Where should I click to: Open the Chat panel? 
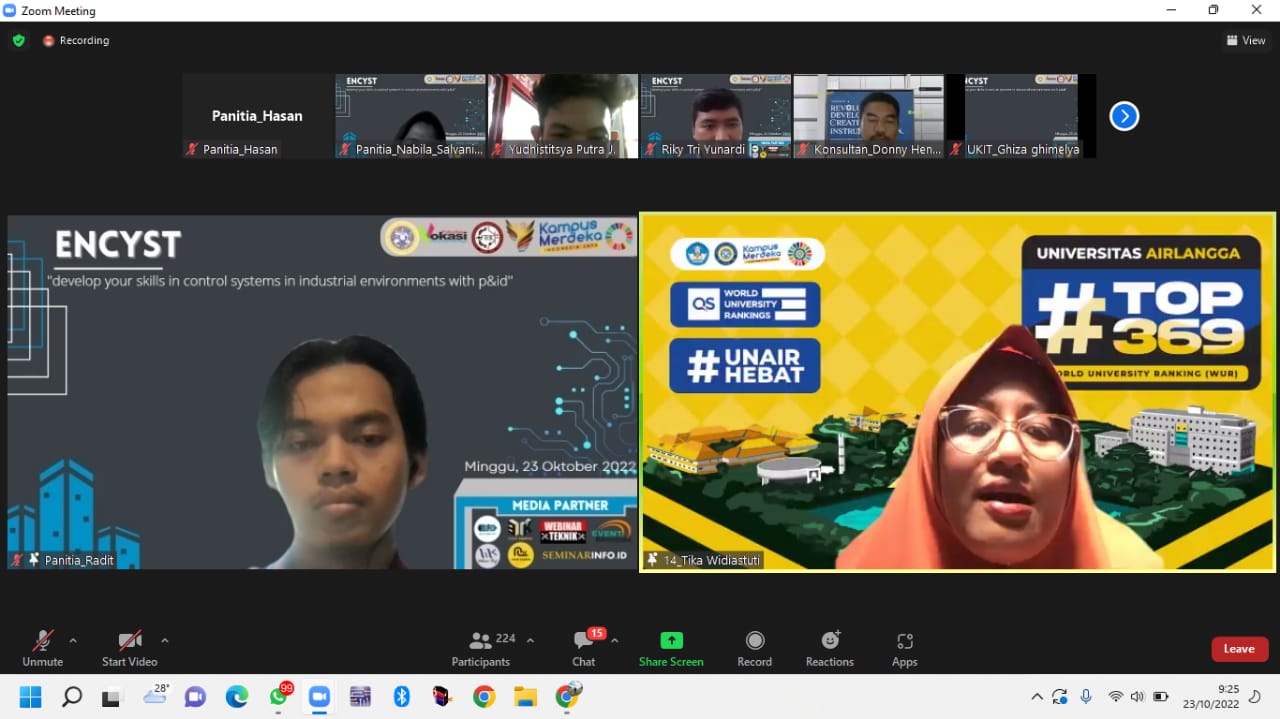pyautogui.click(x=584, y=648)
